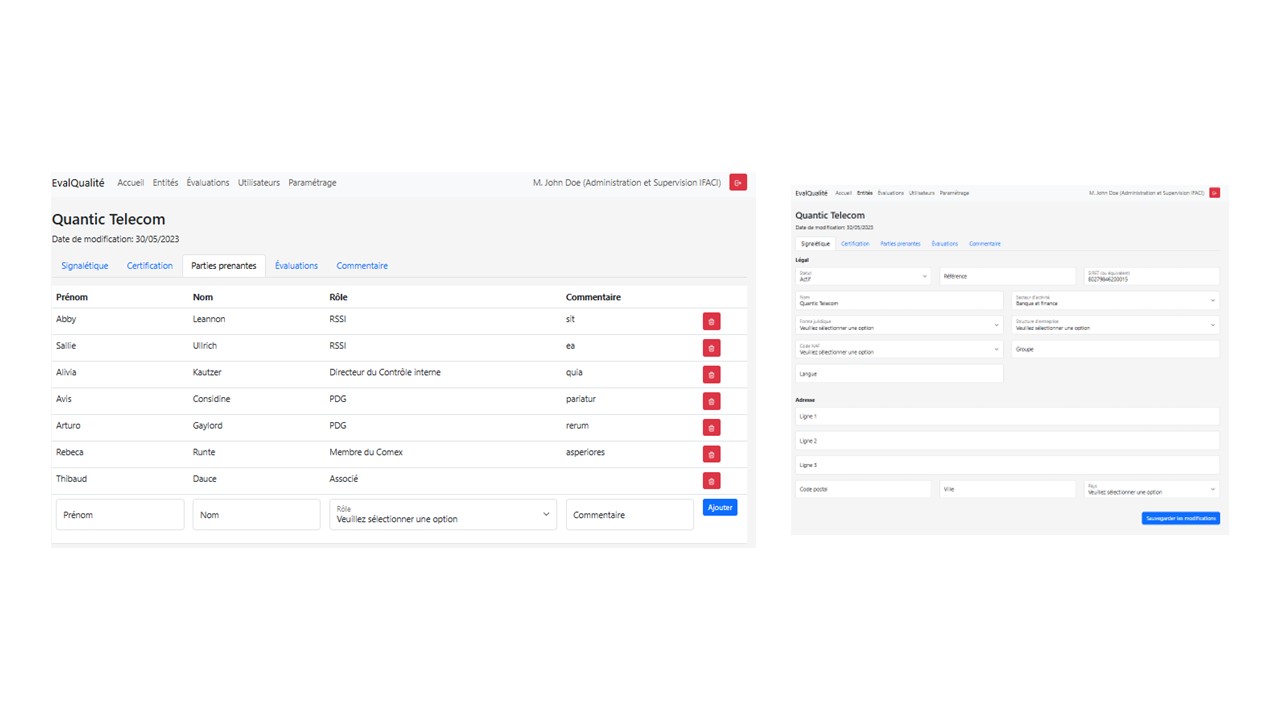
Task: Focus the Groupe input field
Action: [x=1115, y=349]
